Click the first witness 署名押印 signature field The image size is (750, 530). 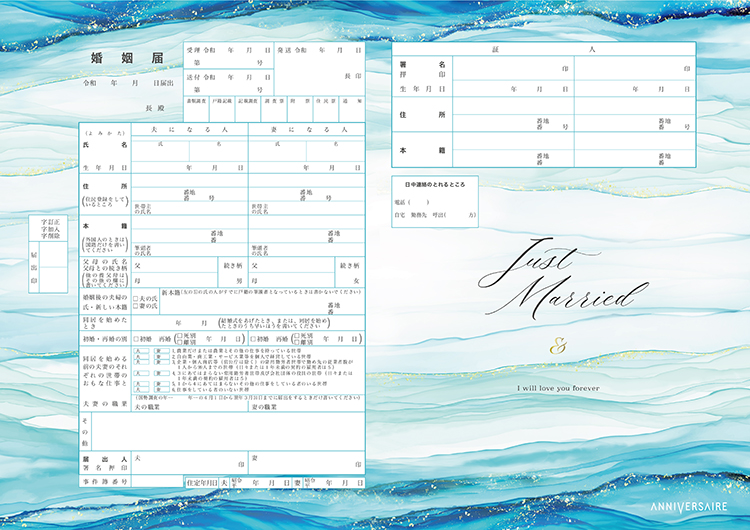tap(513, 68)
